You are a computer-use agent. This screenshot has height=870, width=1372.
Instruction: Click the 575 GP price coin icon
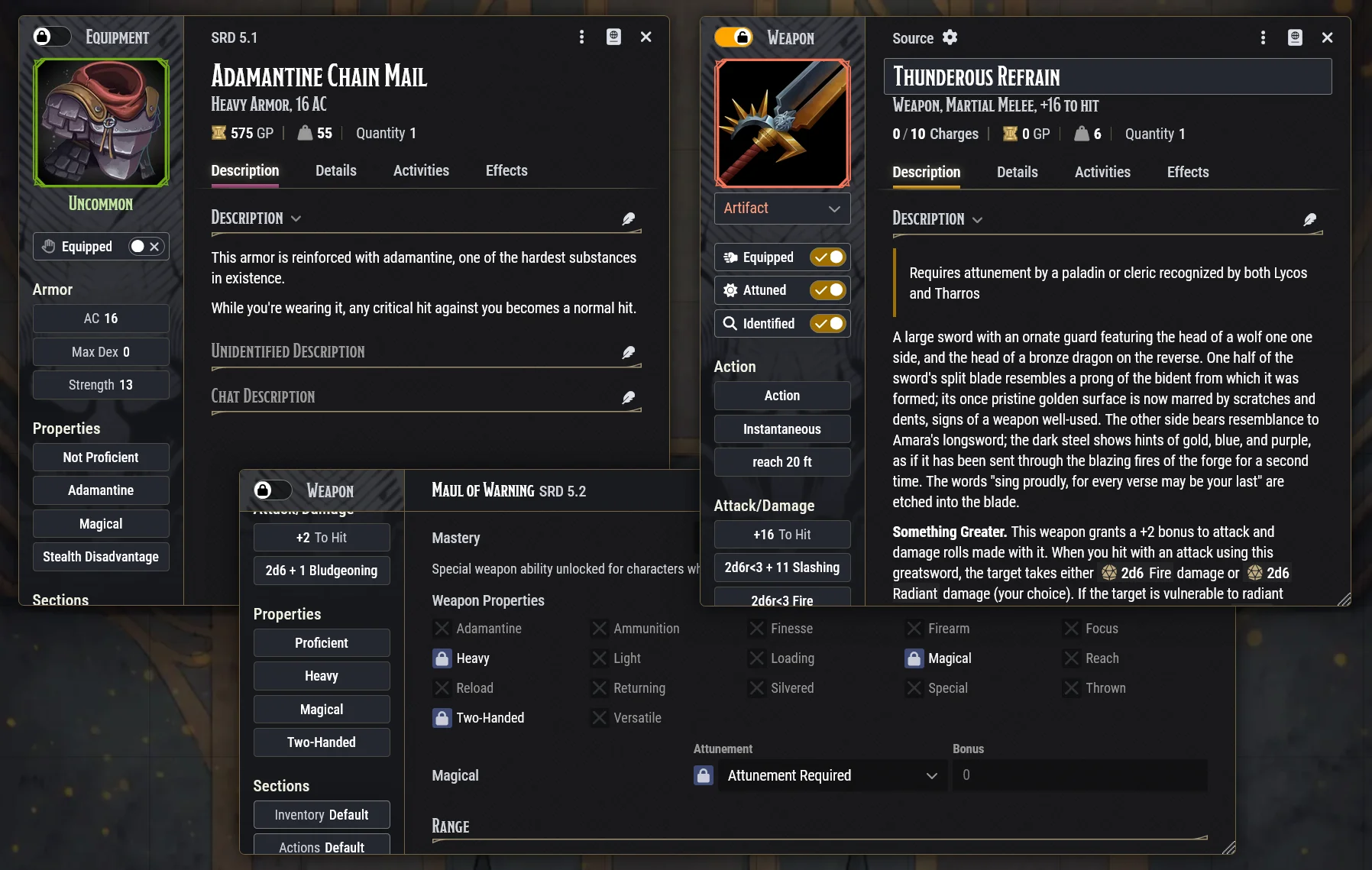click(x=218, y=133)
